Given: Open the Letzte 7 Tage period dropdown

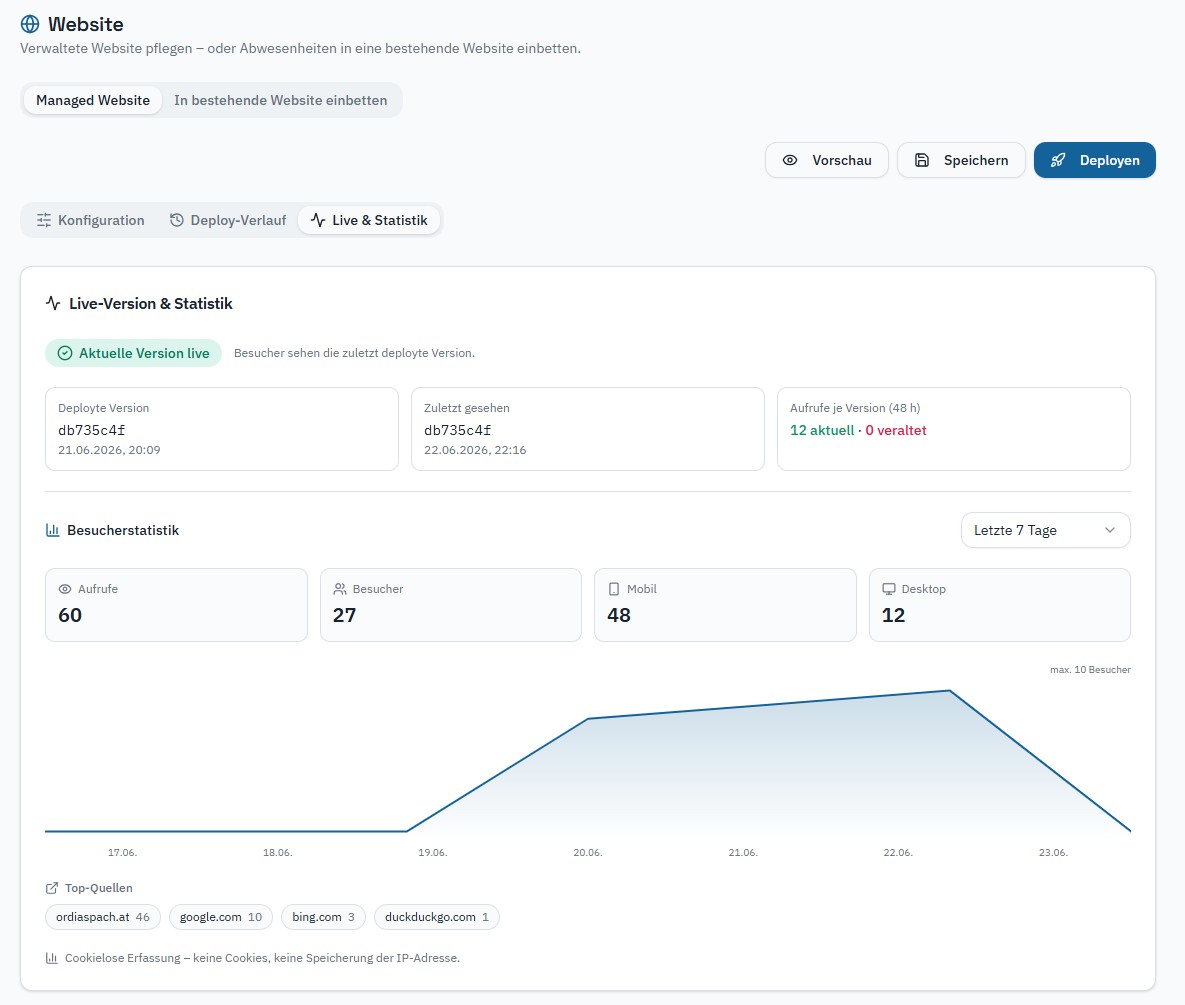Looking at the screenshot, I should pos(1045,530).
